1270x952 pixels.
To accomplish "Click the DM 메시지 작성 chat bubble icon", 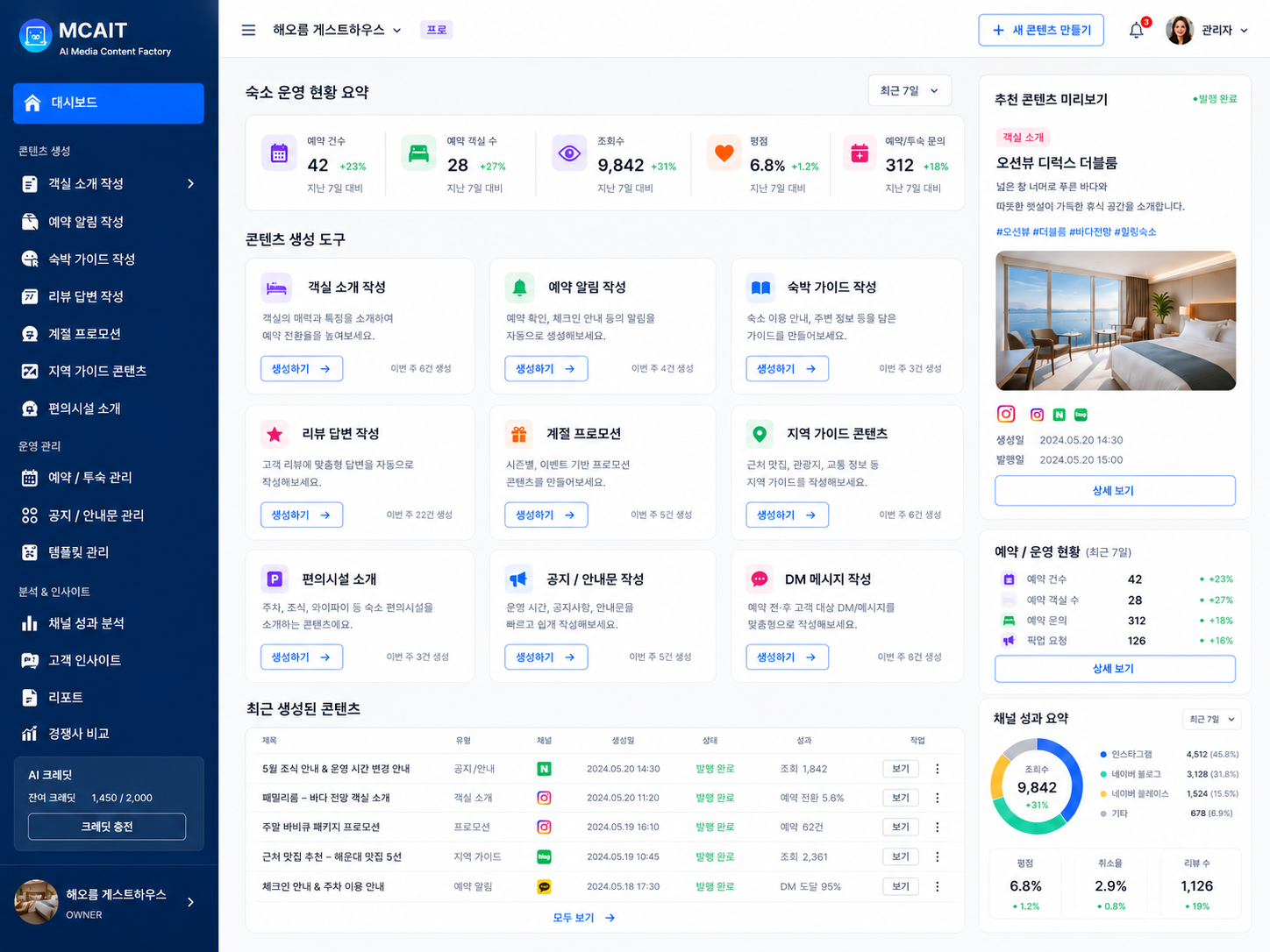I will pyautogui.click(x=760, y=579).
